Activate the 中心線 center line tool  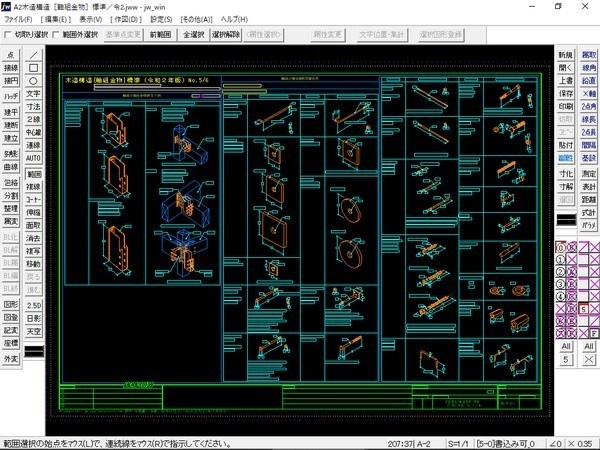[33, 132]
